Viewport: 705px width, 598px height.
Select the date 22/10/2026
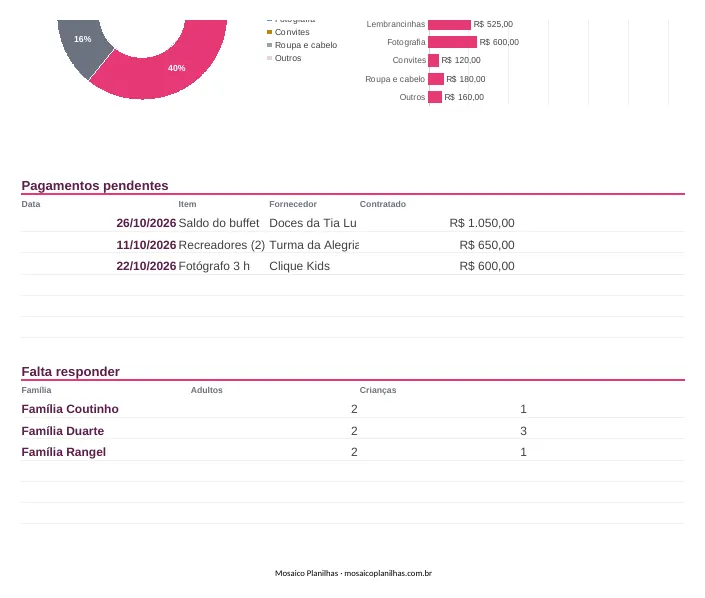(146, 266)
